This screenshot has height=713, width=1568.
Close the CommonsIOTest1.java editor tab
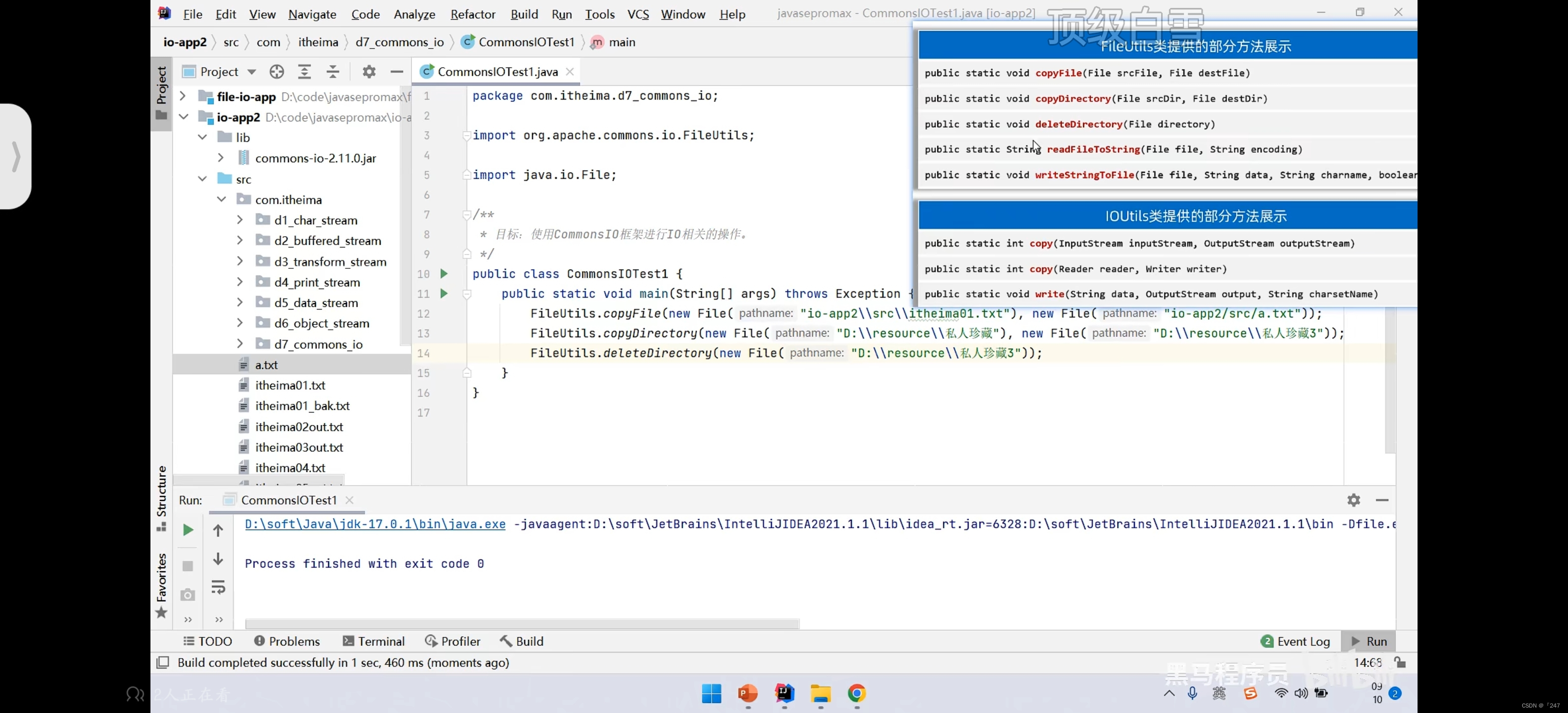[570, 72]
